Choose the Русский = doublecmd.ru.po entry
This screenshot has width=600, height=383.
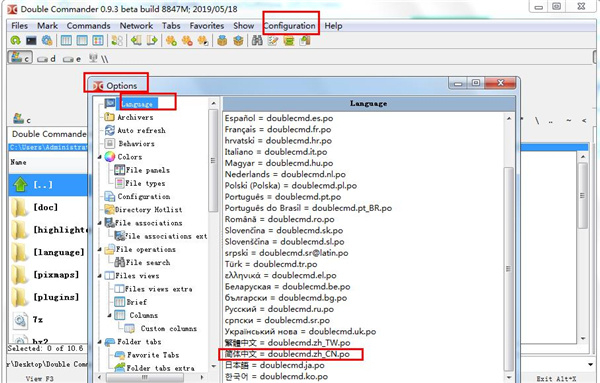coord(279,309)
